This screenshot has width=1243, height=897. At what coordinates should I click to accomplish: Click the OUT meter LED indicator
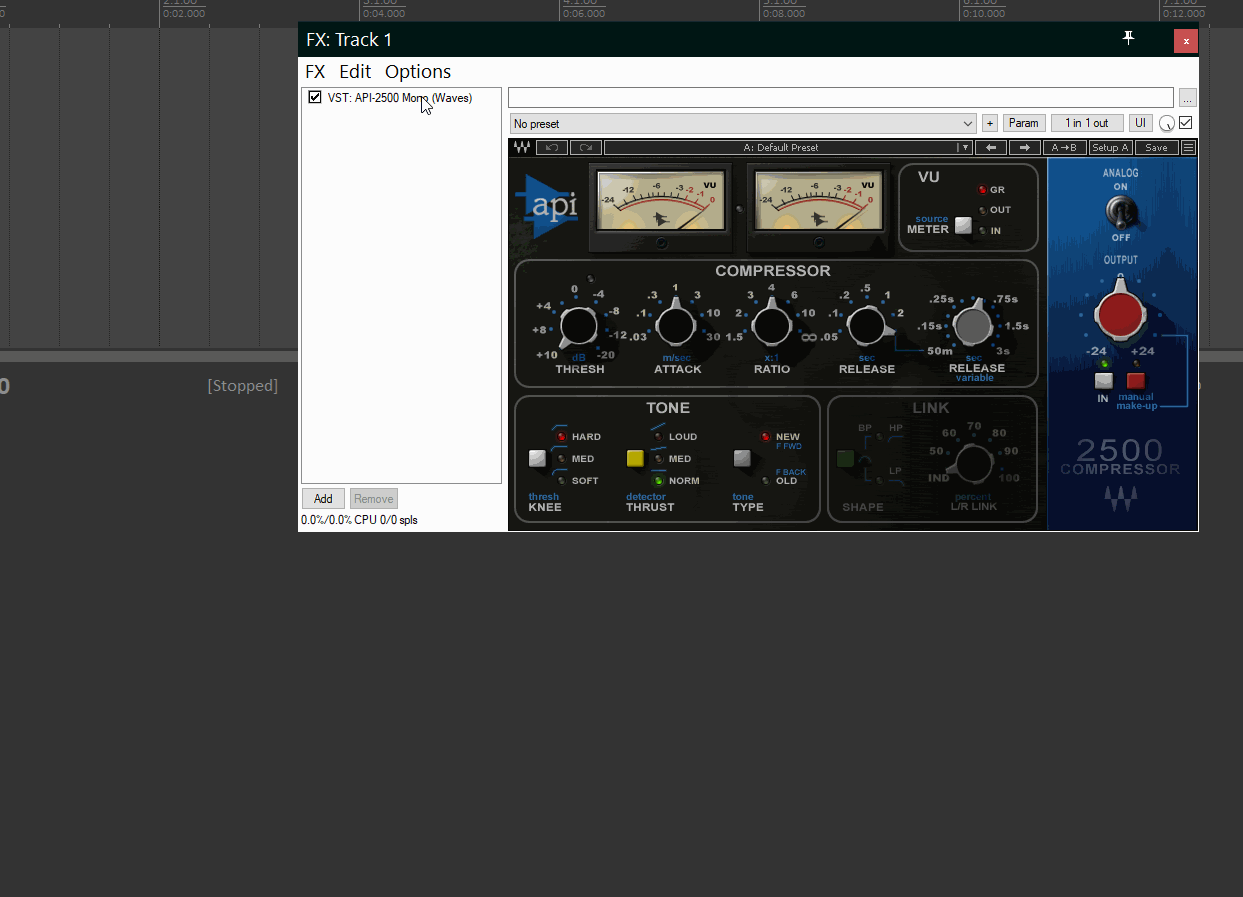(x=982, y=210)
